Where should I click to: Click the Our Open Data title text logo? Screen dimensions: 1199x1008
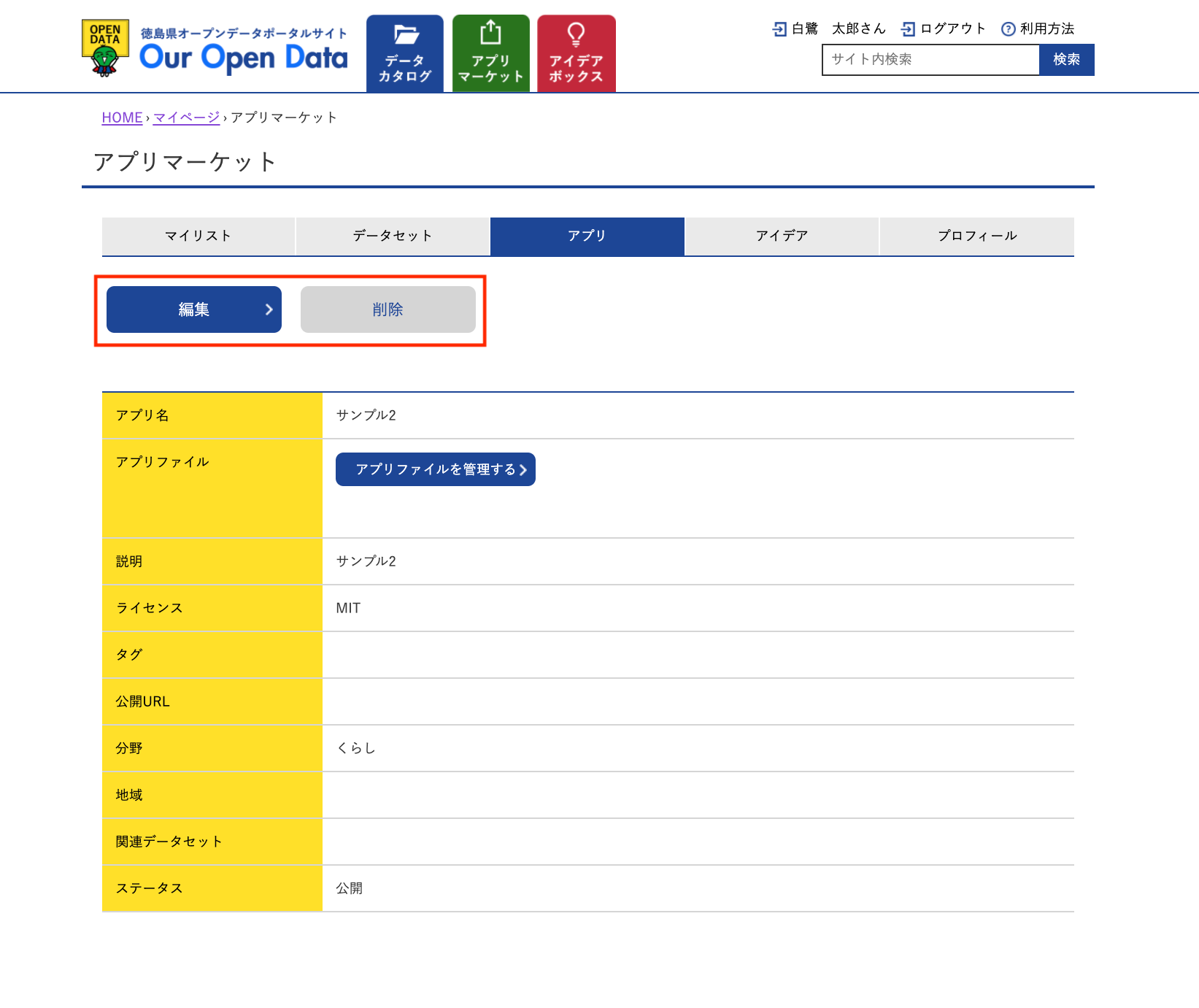click(x=244, y=58)
